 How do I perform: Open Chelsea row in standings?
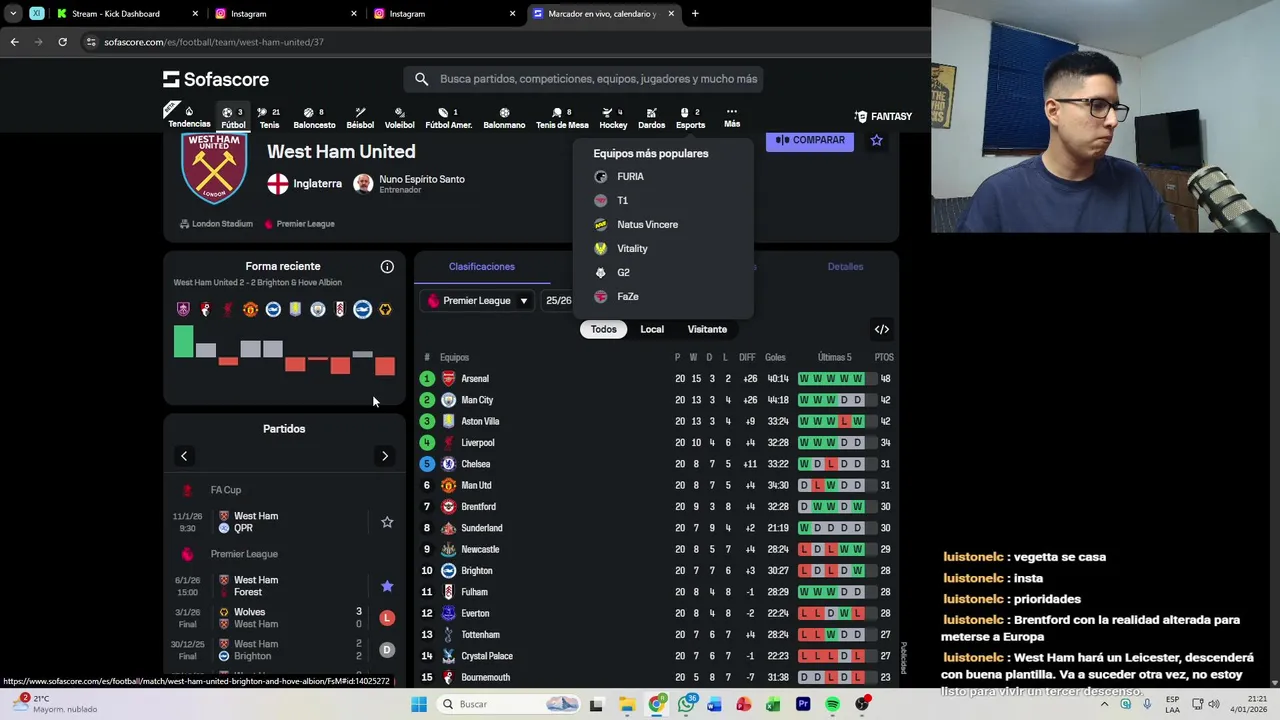tap(656, 464)
